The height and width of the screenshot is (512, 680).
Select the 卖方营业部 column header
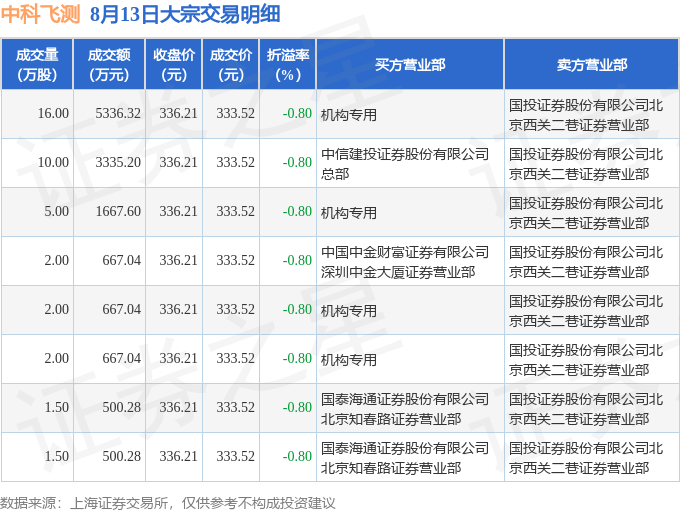[592, 65]
